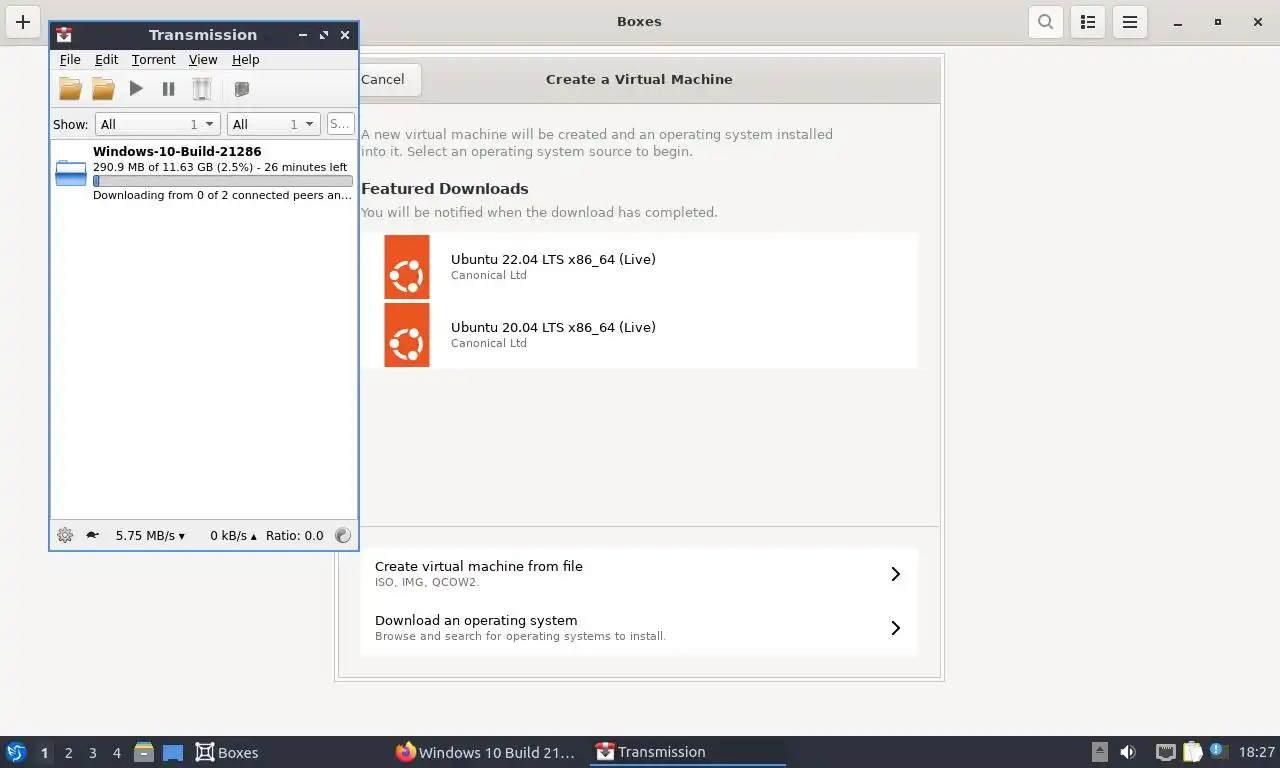Open Transmission options gear in status bar
Image resolution: width=1280 pixels, height=768 pixels.
(65, 535)
